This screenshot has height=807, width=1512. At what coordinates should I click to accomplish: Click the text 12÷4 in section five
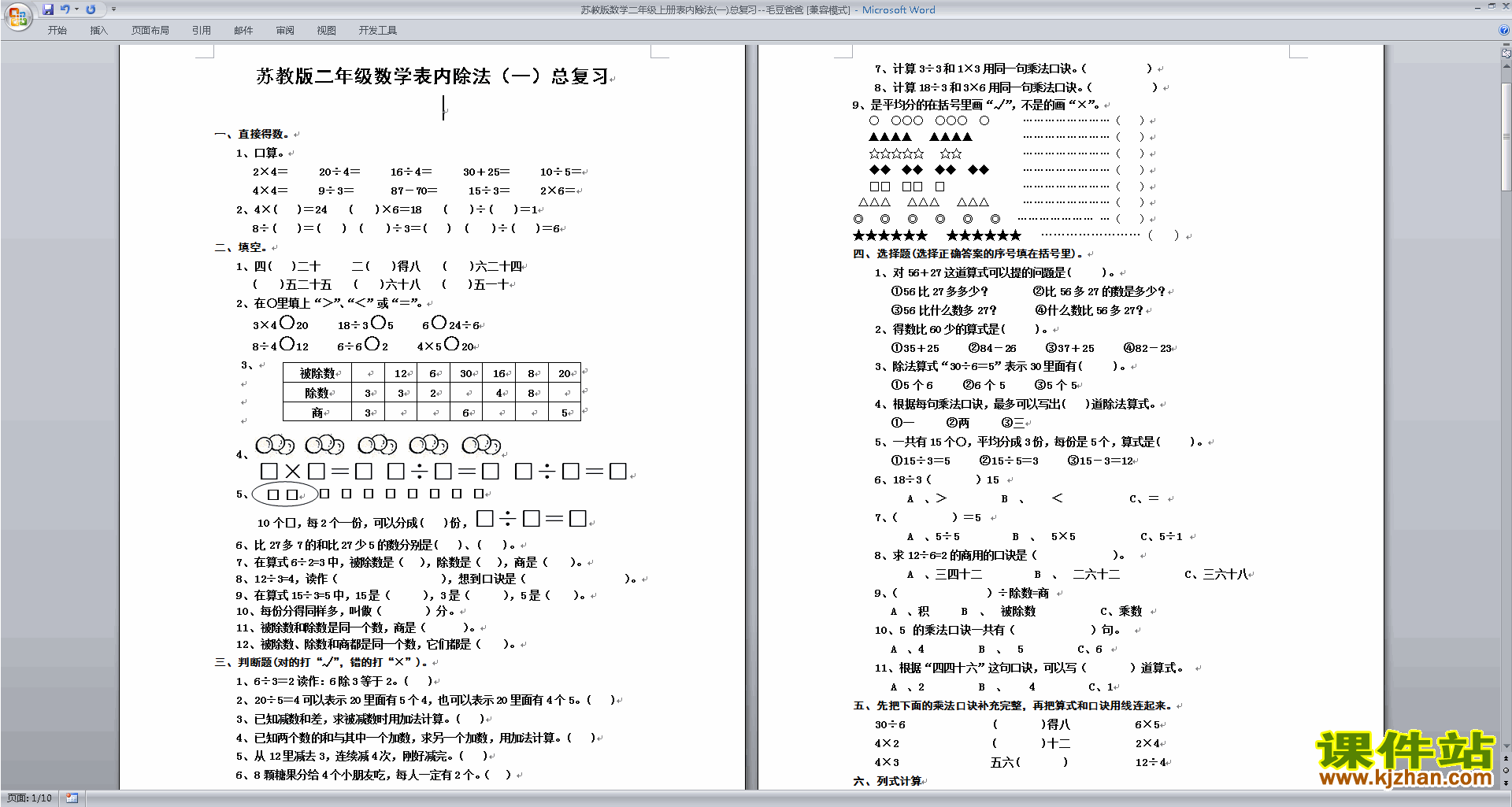pyautogui.click(x=1151, y=762)
